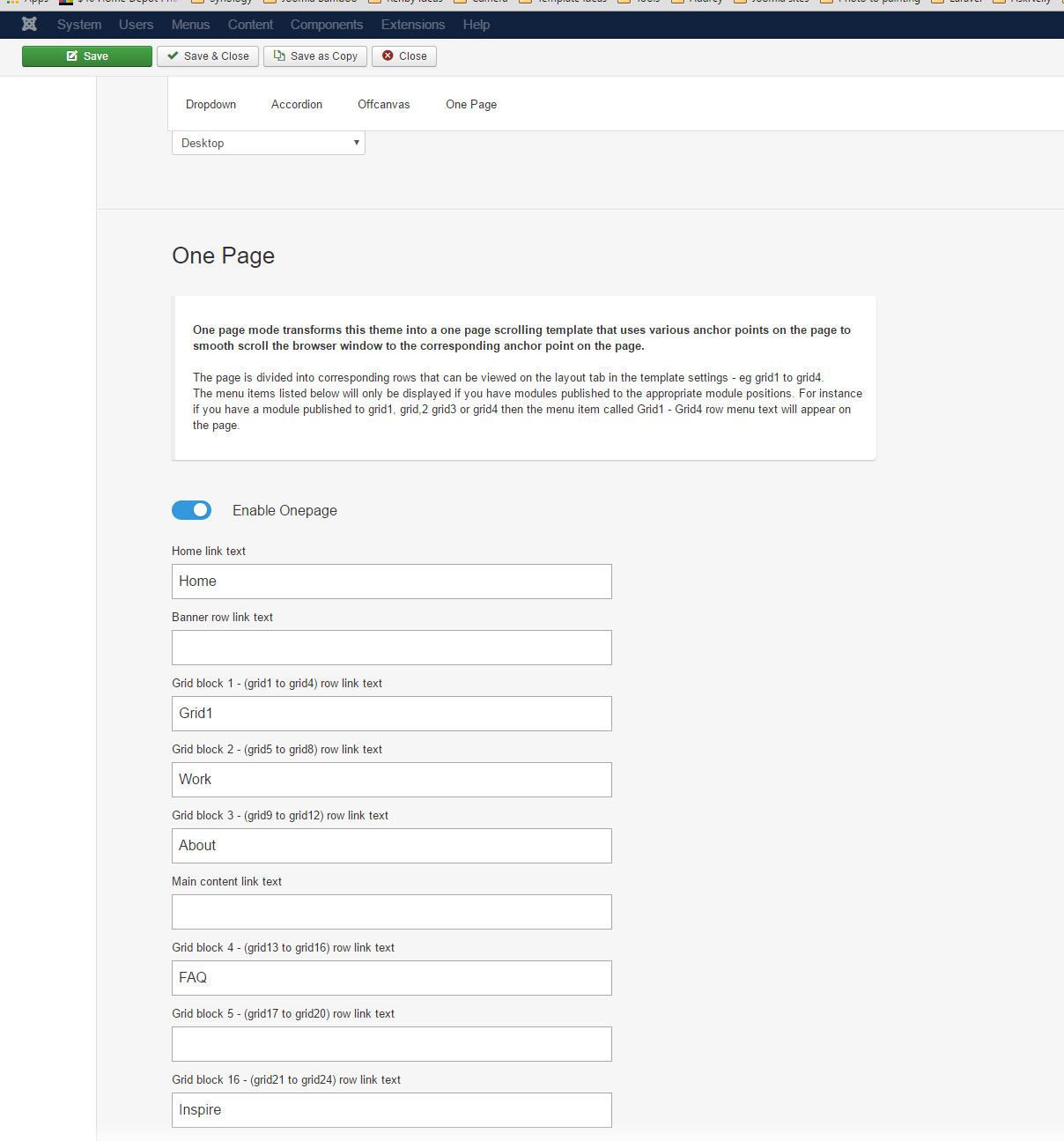Open the System menu

[79, 25]
